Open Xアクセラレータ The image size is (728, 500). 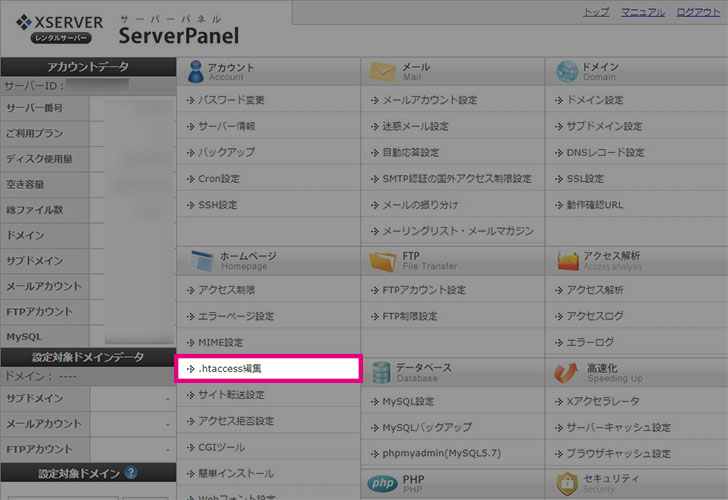(x=603, y=401)
